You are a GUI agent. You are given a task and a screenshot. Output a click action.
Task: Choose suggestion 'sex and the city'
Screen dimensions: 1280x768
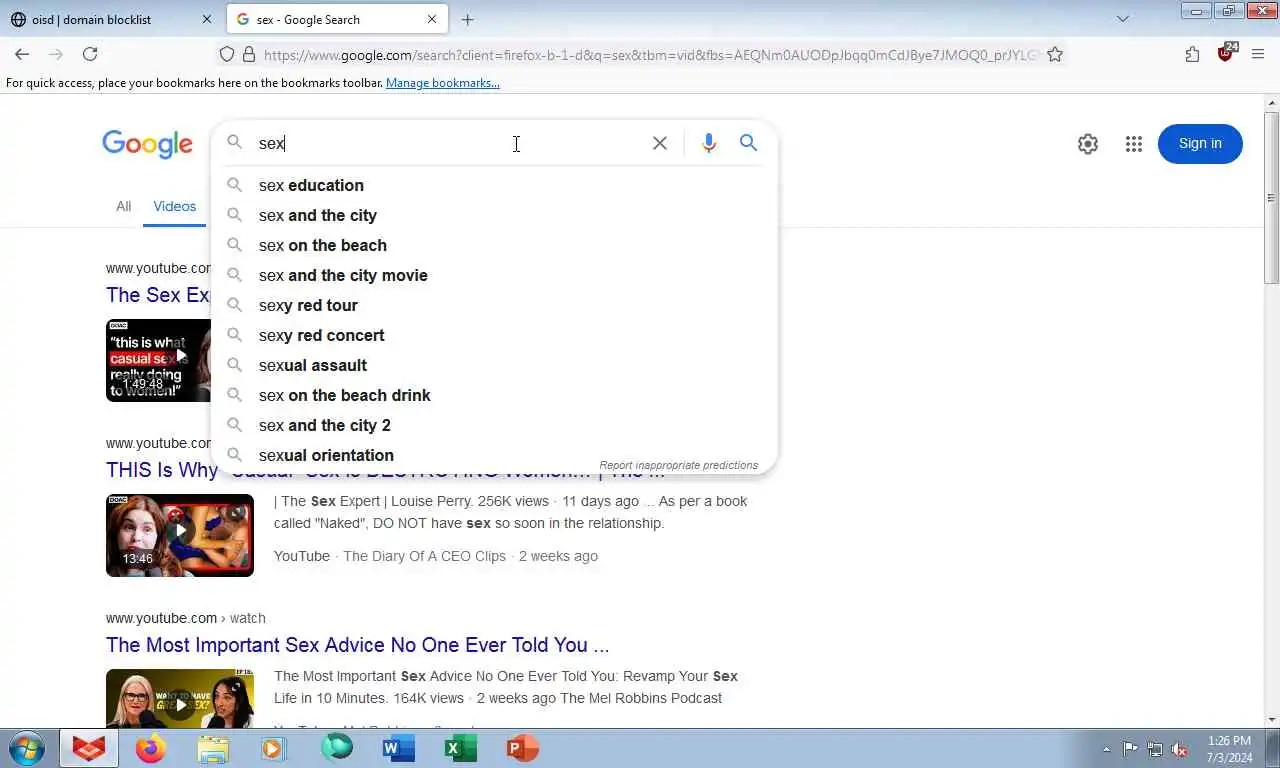tap(494, 215)
